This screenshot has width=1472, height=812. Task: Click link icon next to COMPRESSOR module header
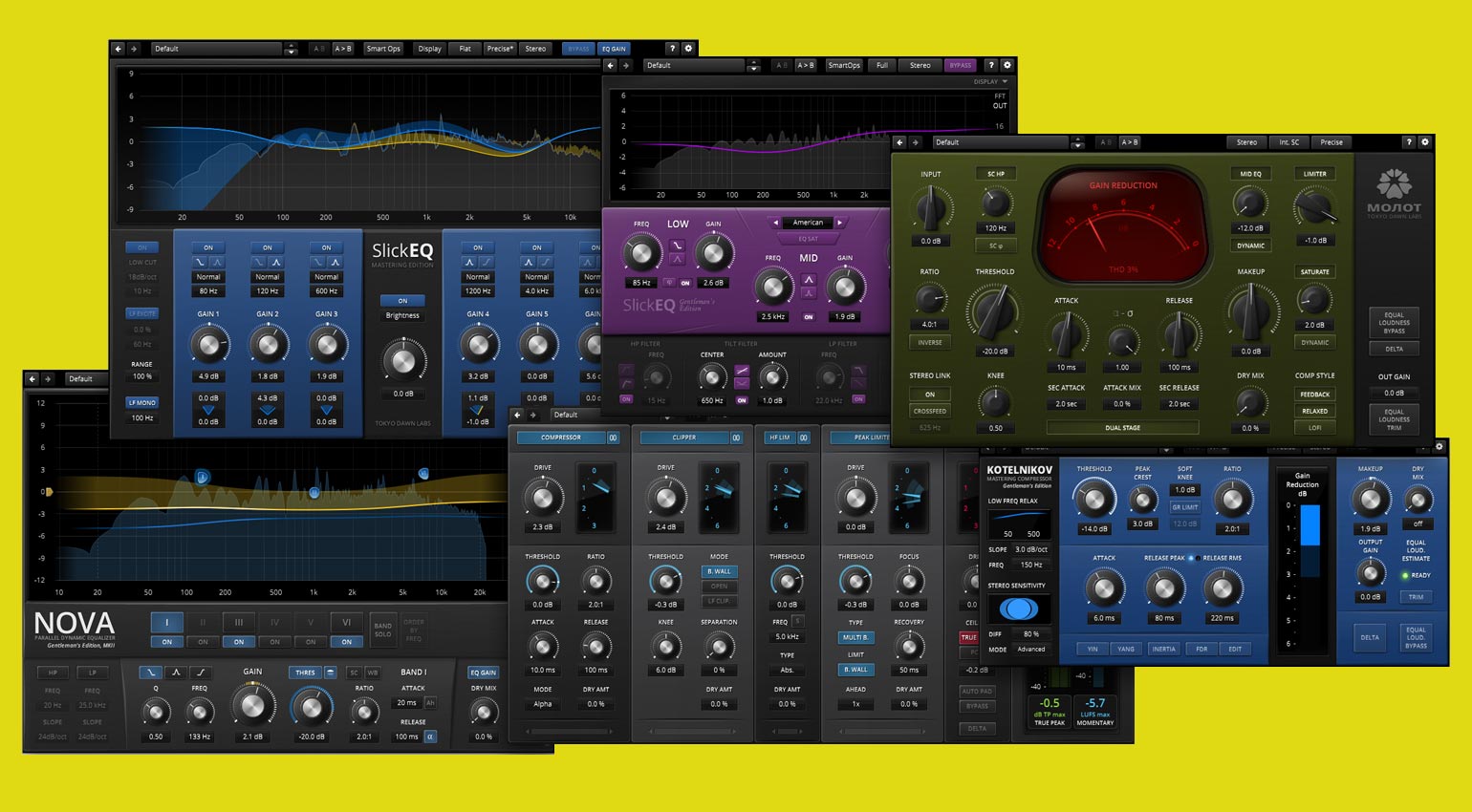click(x=613, y=438)
